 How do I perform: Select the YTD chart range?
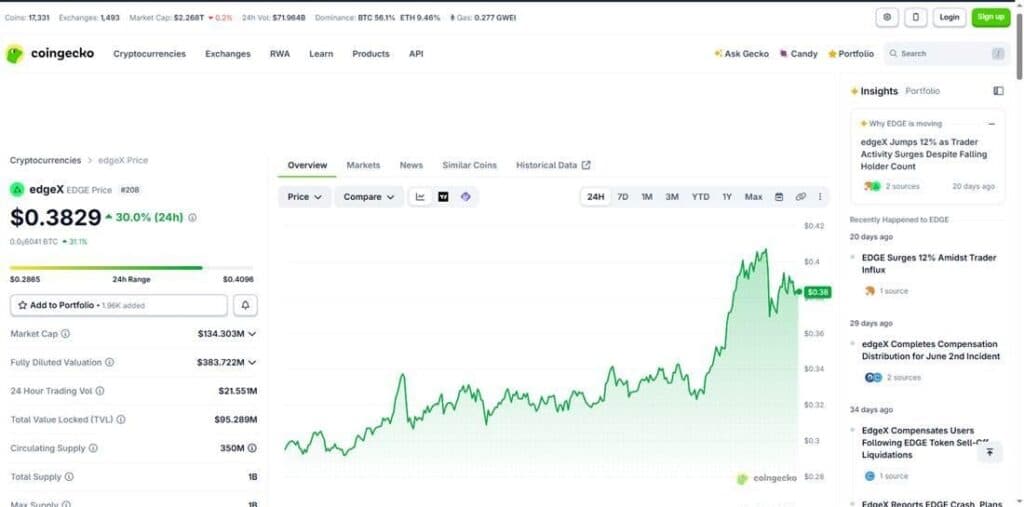(x=700, y=197)
